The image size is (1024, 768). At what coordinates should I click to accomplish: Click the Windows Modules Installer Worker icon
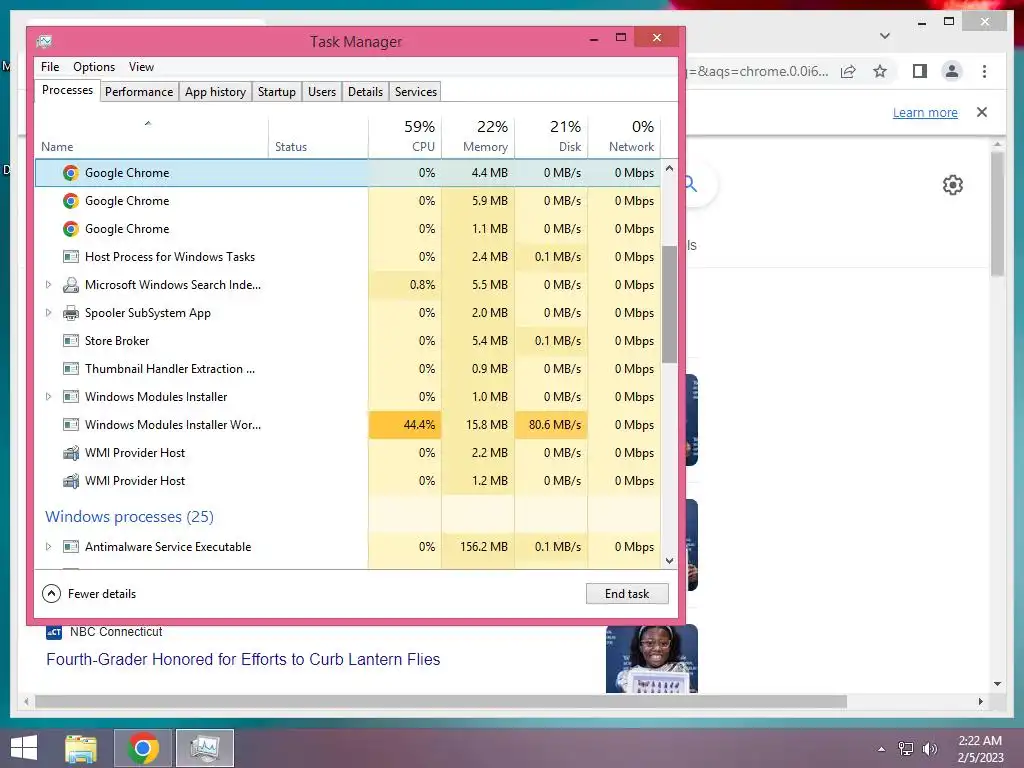click(x=71, y=425)
